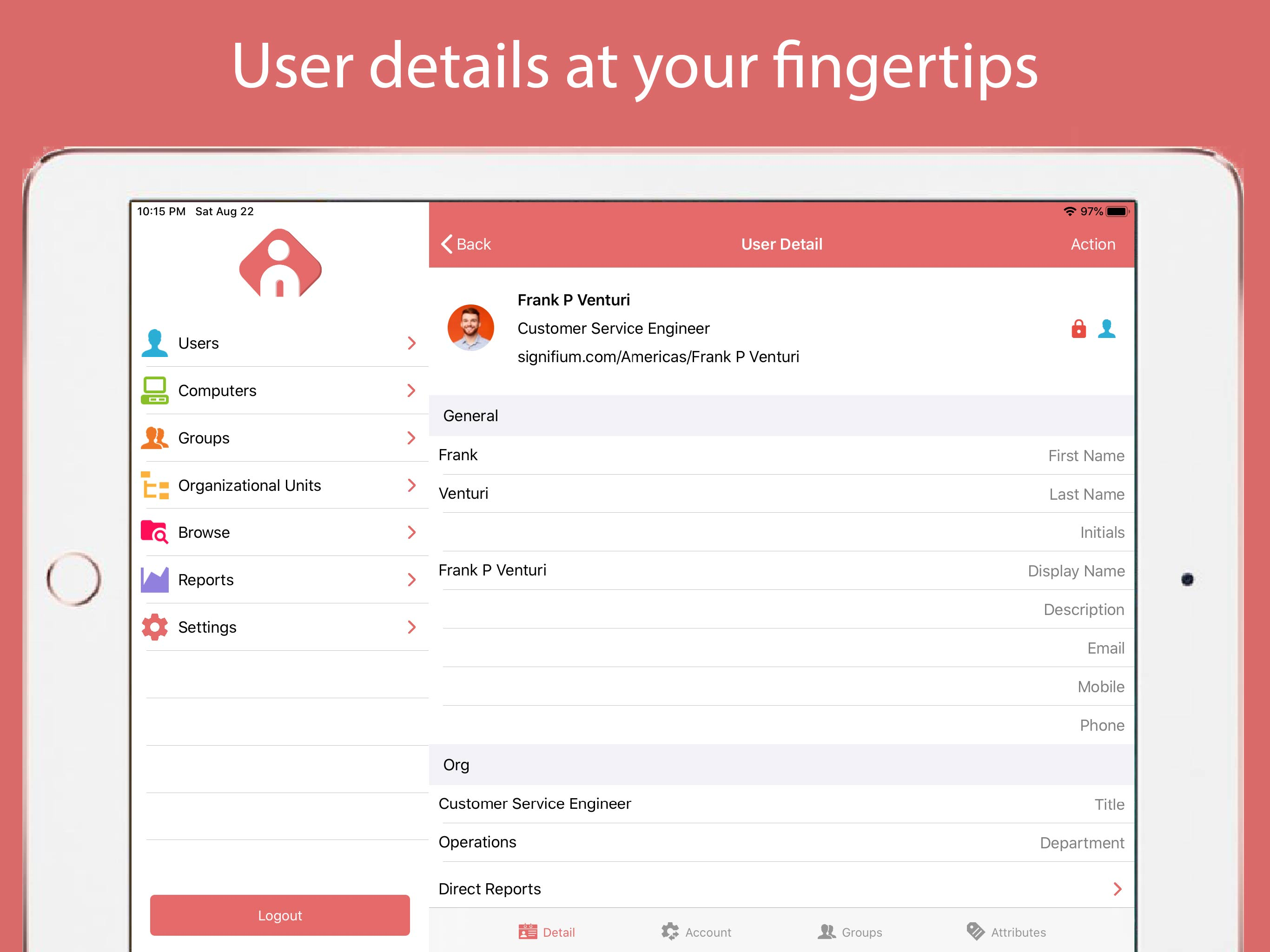This screenshot has width=1270, height=952.
Task: Click the green Computers icon
Action: pos(155,390)
